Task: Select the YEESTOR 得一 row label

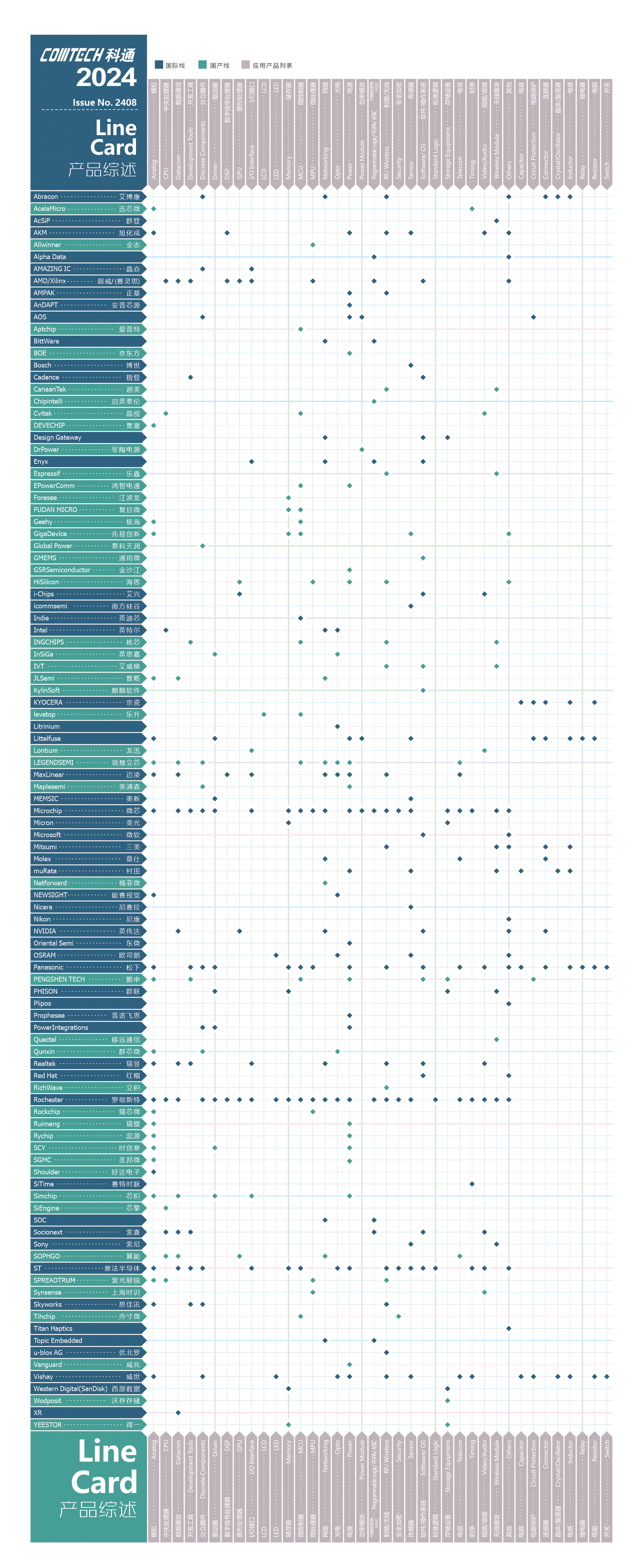Action: pos(88,1425)
